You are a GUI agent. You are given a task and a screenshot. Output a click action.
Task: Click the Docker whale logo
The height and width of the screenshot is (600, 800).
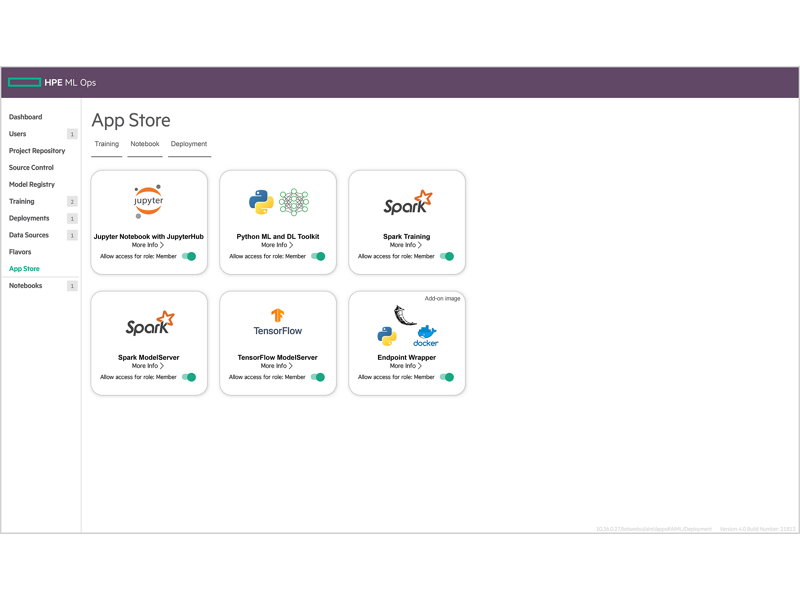426,336
